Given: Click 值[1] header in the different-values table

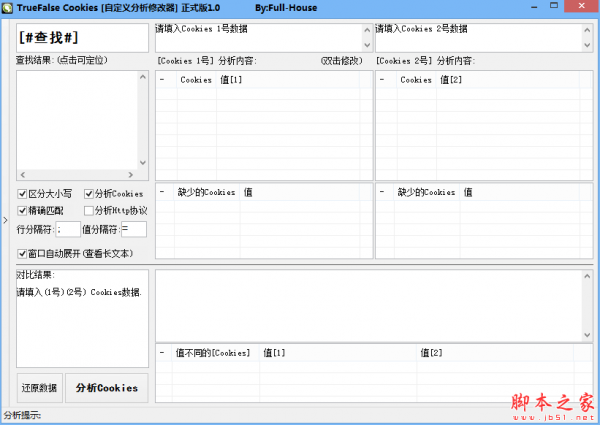Looking at the screenshot, I should click(338, 353).
